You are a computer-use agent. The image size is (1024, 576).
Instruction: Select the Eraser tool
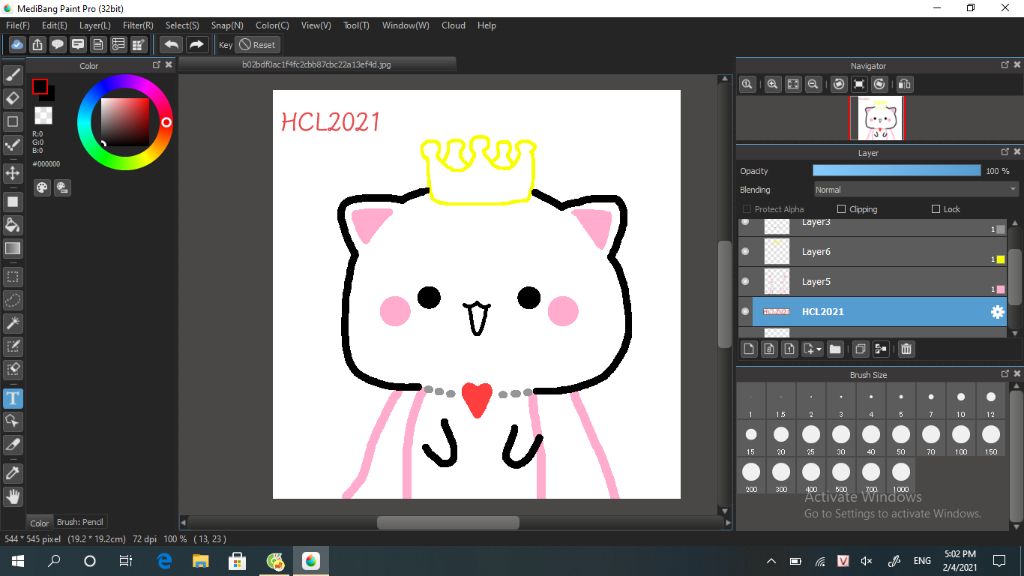[x=12, y=98]
